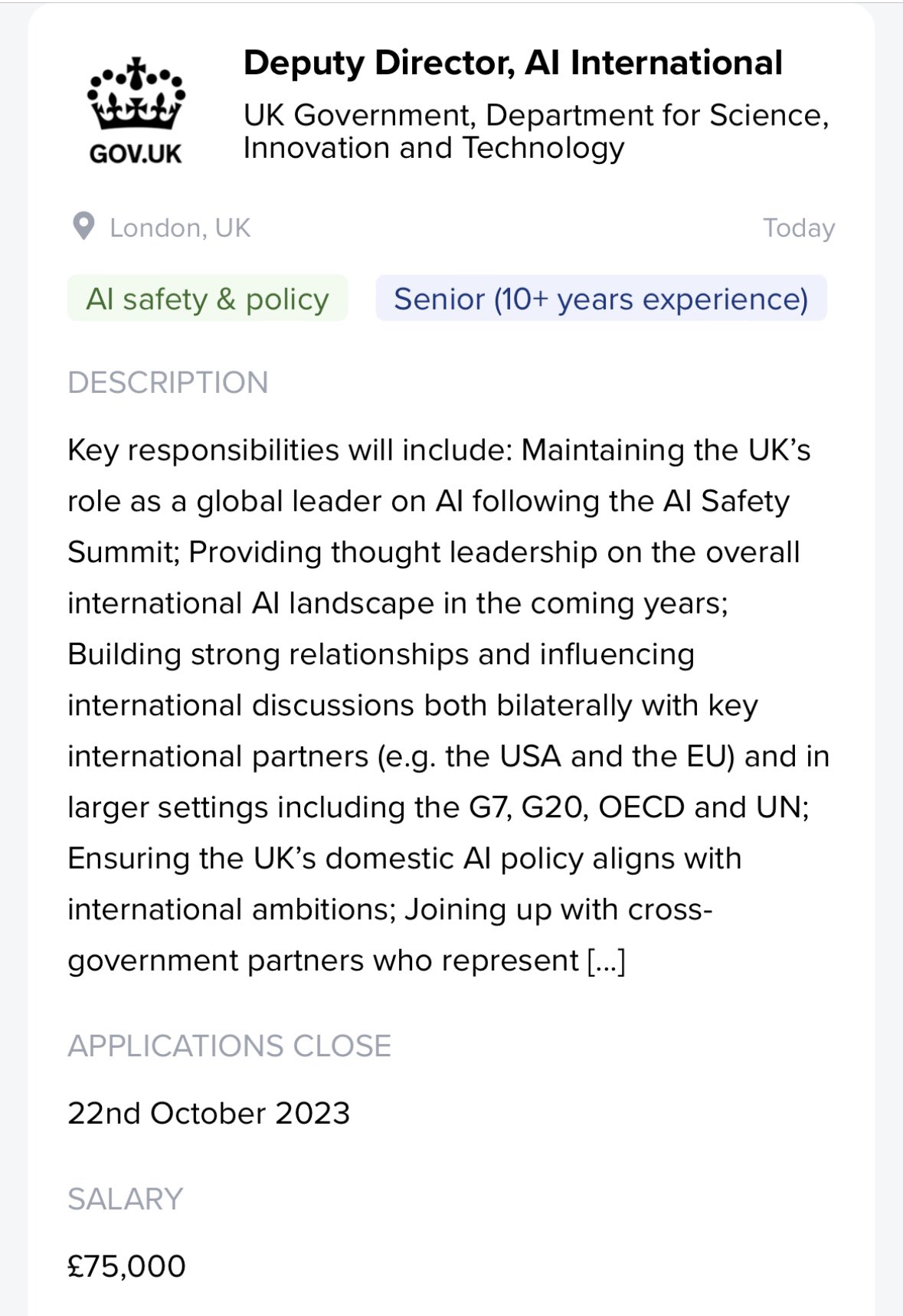The image size is (903, 1316).
Task: Filter by Senior (10+ years experience) tag
Action: (601, 299)
